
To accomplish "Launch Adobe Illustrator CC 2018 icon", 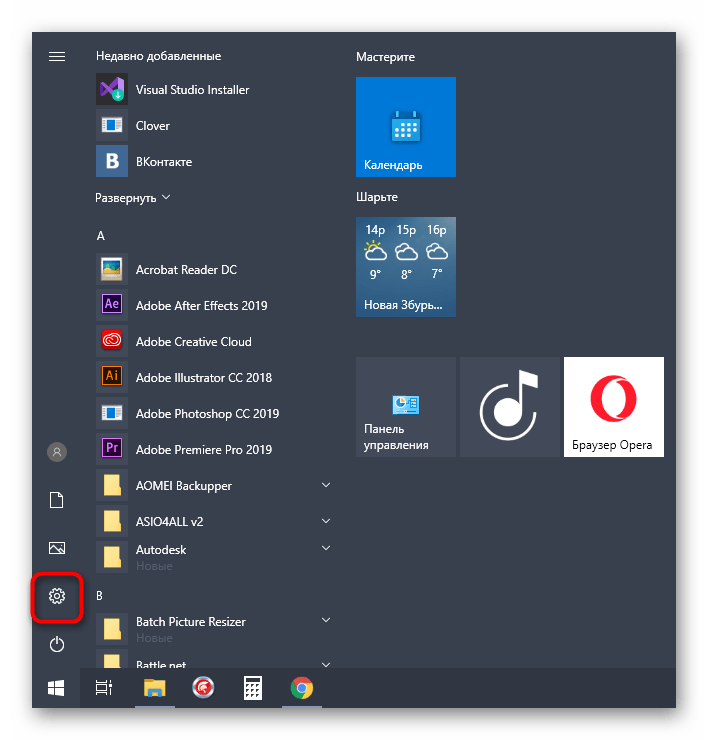I will pyautogui.click(x=112, y=377).
